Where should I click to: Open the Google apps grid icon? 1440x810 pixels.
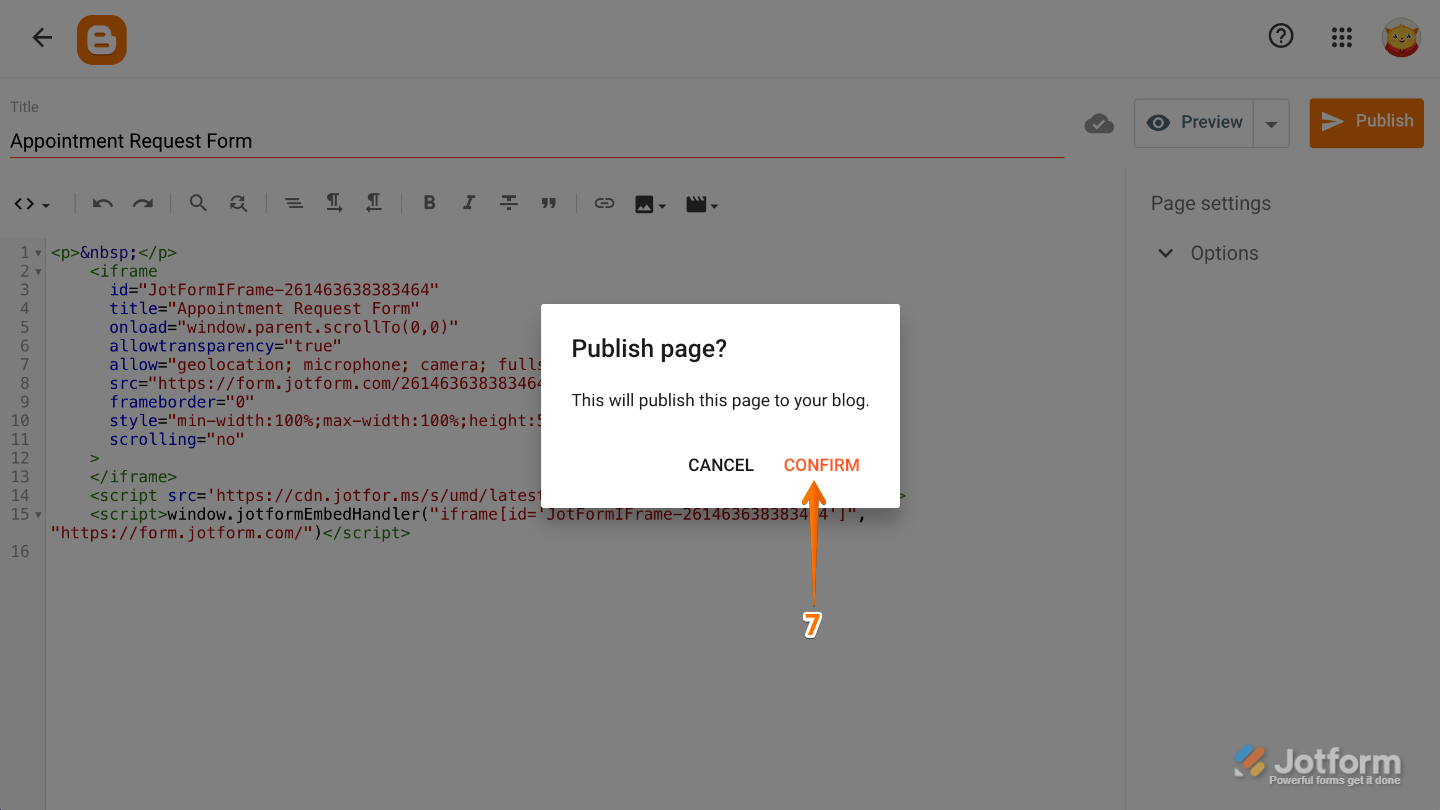(x=1342, y=38)
